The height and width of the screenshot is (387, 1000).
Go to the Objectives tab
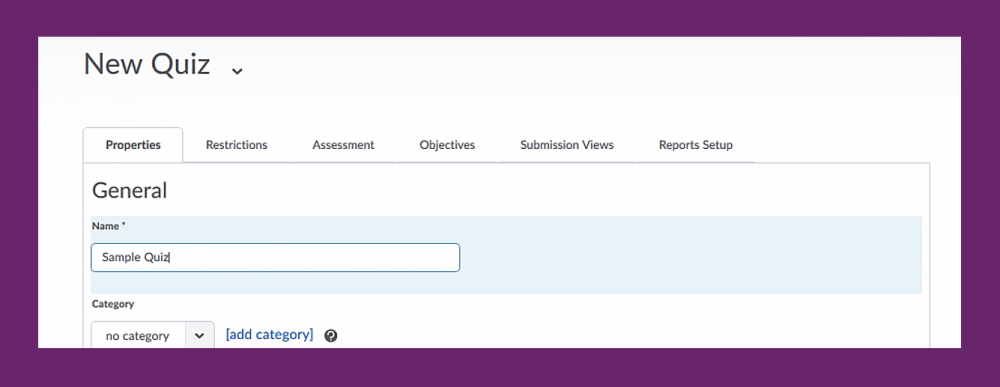tap(447, 145)
